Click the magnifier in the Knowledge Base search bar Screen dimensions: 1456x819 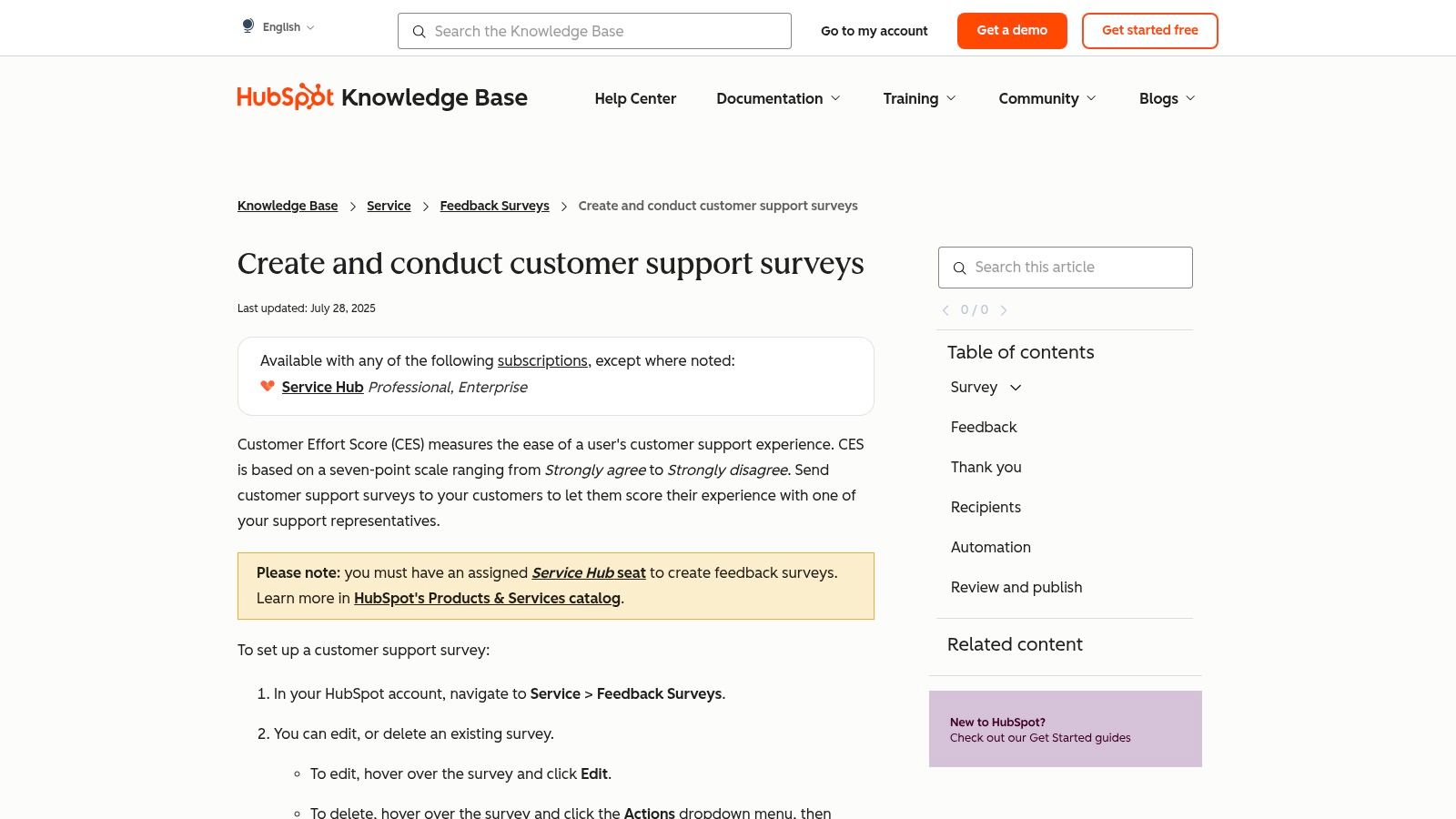[420, 32]
